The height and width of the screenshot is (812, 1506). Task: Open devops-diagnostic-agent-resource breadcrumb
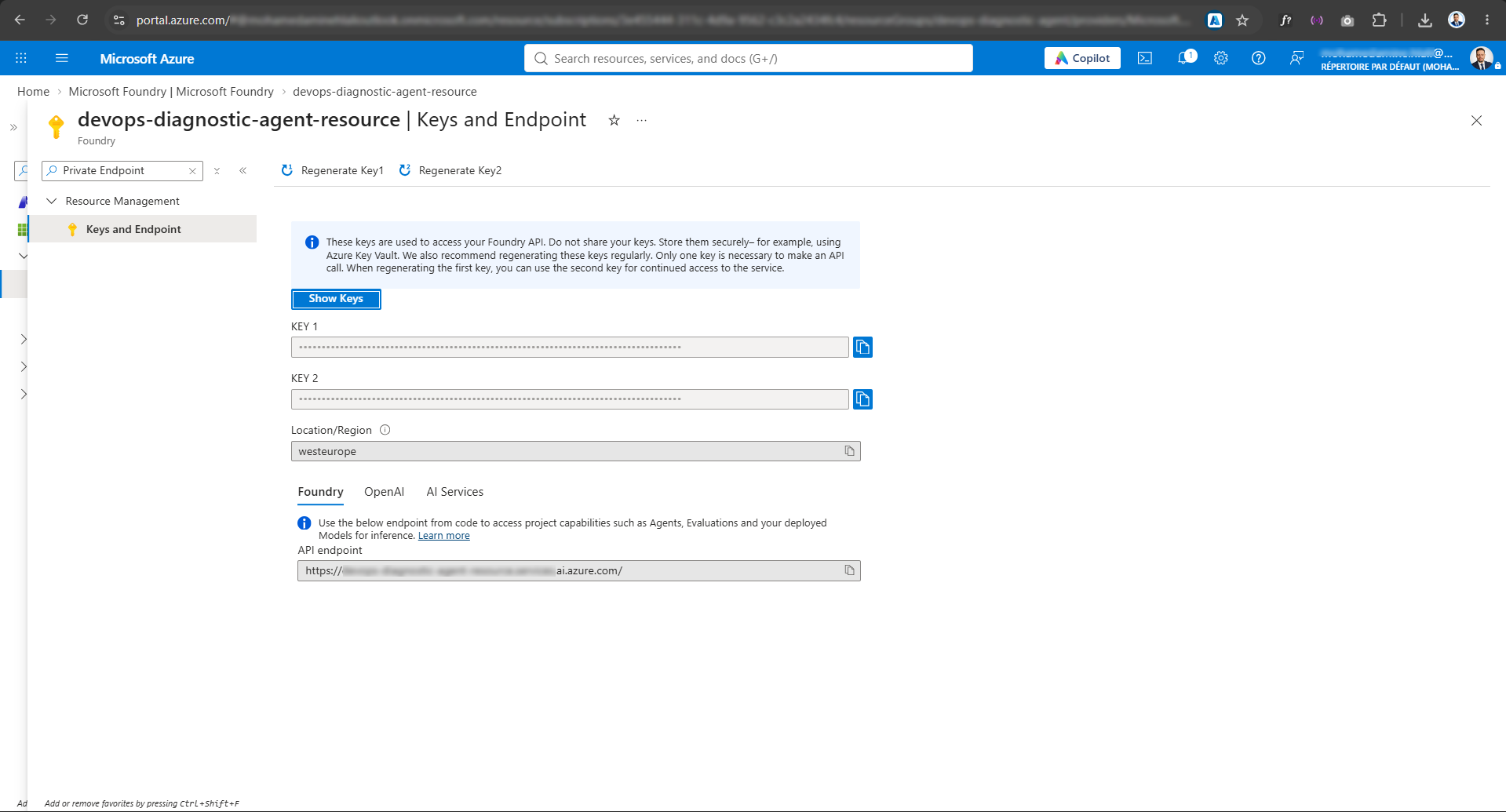pyautogui.click(x=385, y=92)
